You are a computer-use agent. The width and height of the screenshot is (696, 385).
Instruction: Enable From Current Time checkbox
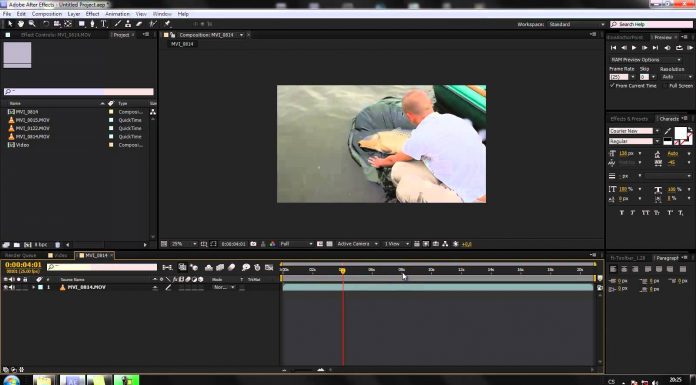pos(613,86)
